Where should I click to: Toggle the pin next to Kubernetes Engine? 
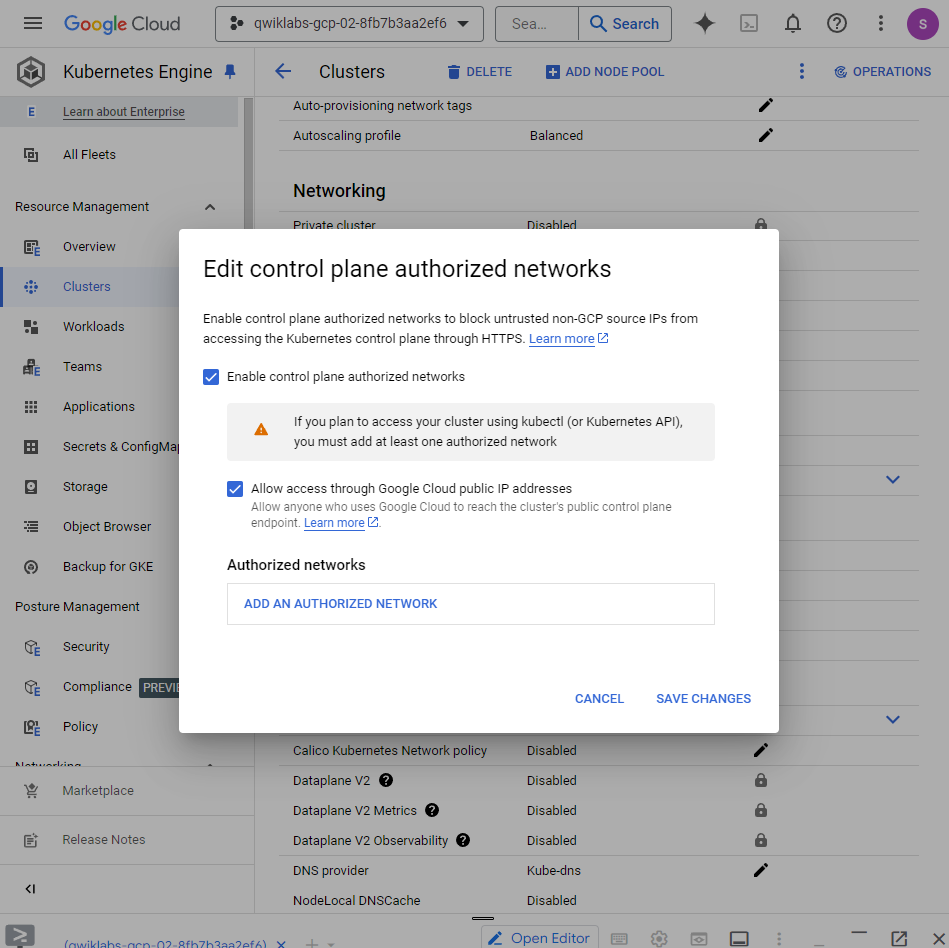point(230,71)
